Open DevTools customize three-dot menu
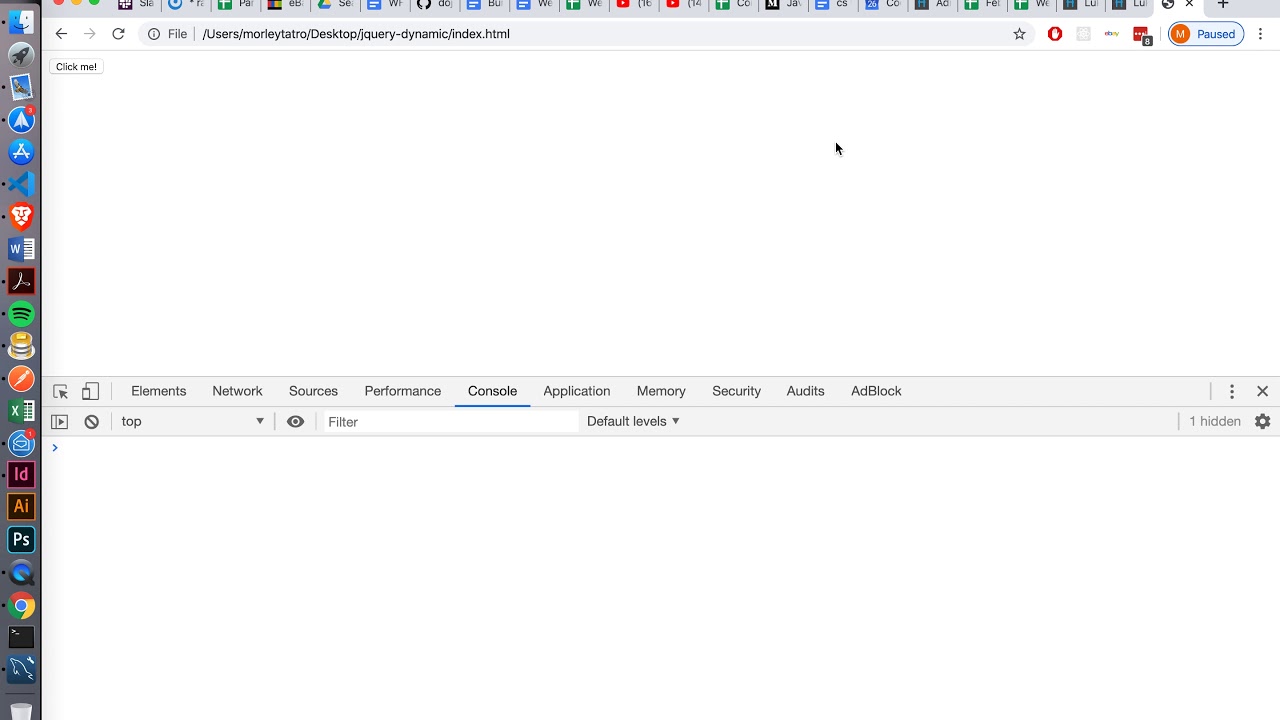The width and height of the screenshot is (1280, 720). tap(1232, 392)
